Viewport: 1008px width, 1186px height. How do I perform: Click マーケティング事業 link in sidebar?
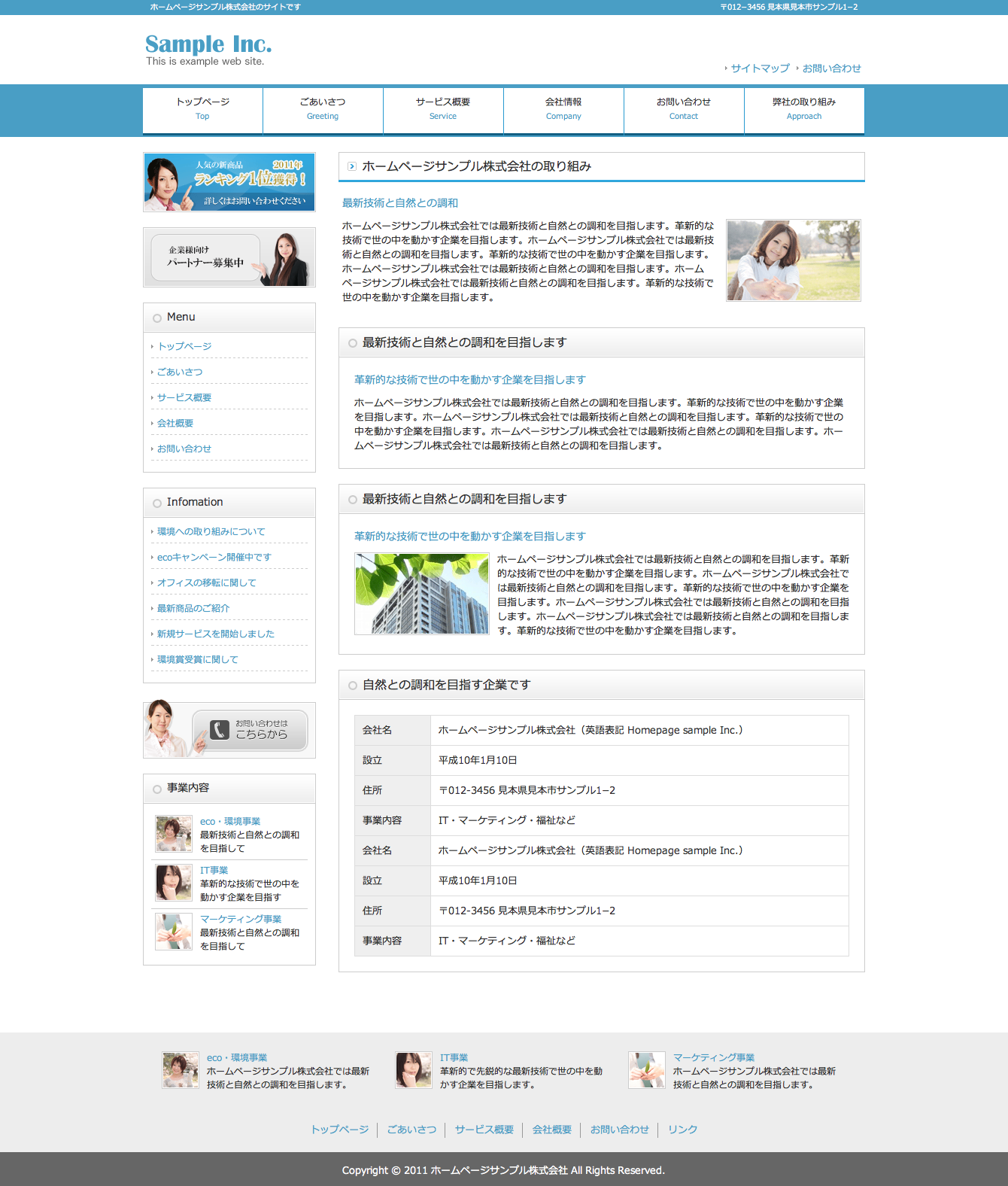click(241, 919)
